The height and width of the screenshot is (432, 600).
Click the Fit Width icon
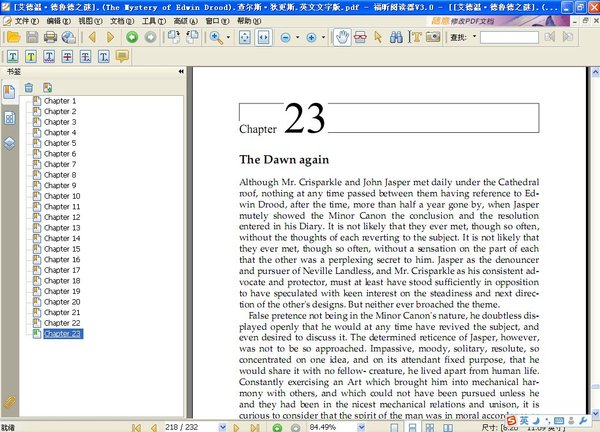point(264,37)
